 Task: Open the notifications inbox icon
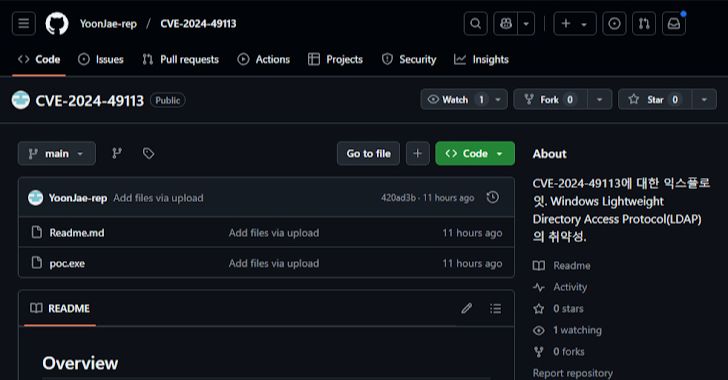674,24
